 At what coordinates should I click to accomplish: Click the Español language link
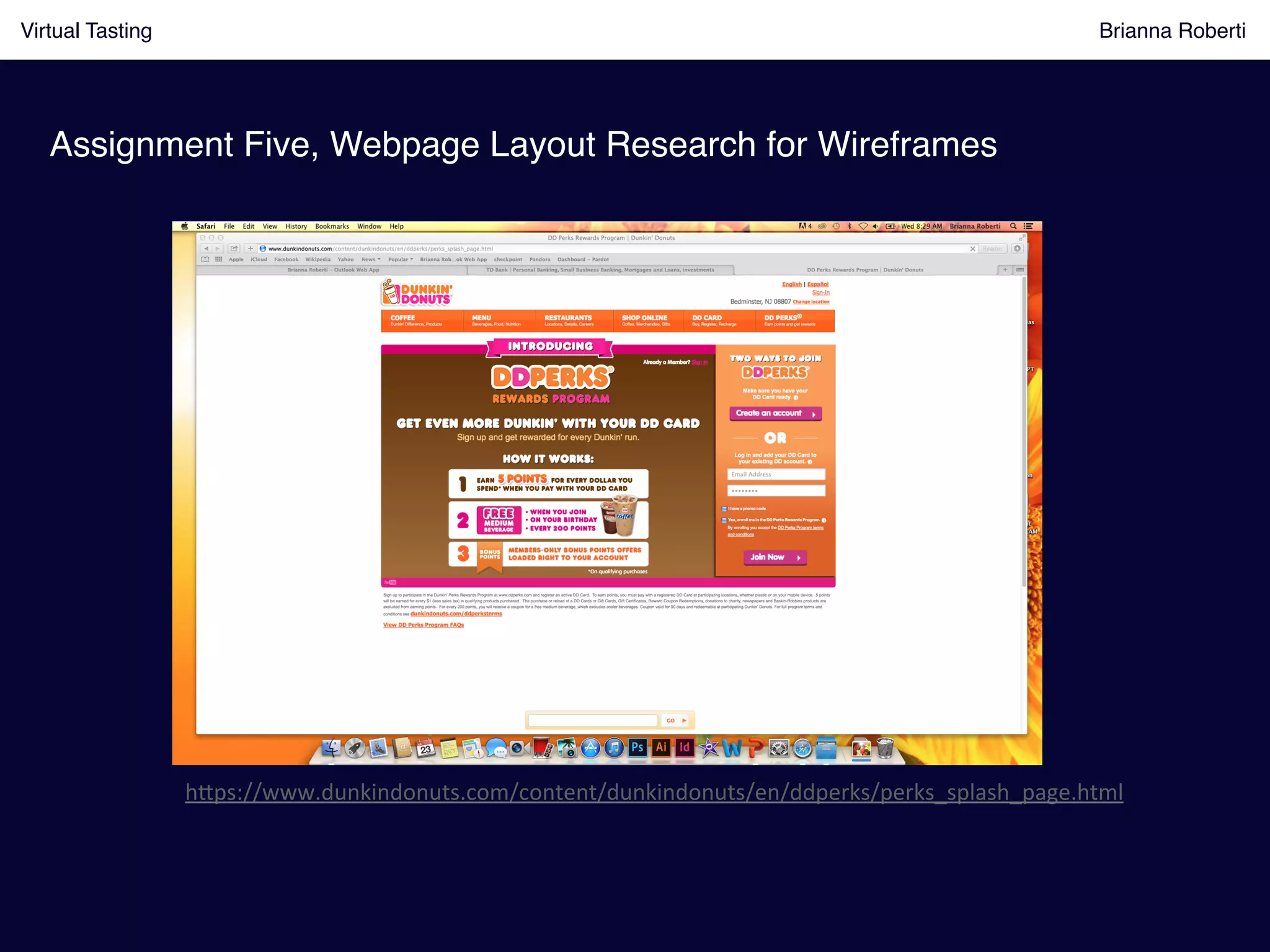[x=817, y=284]
